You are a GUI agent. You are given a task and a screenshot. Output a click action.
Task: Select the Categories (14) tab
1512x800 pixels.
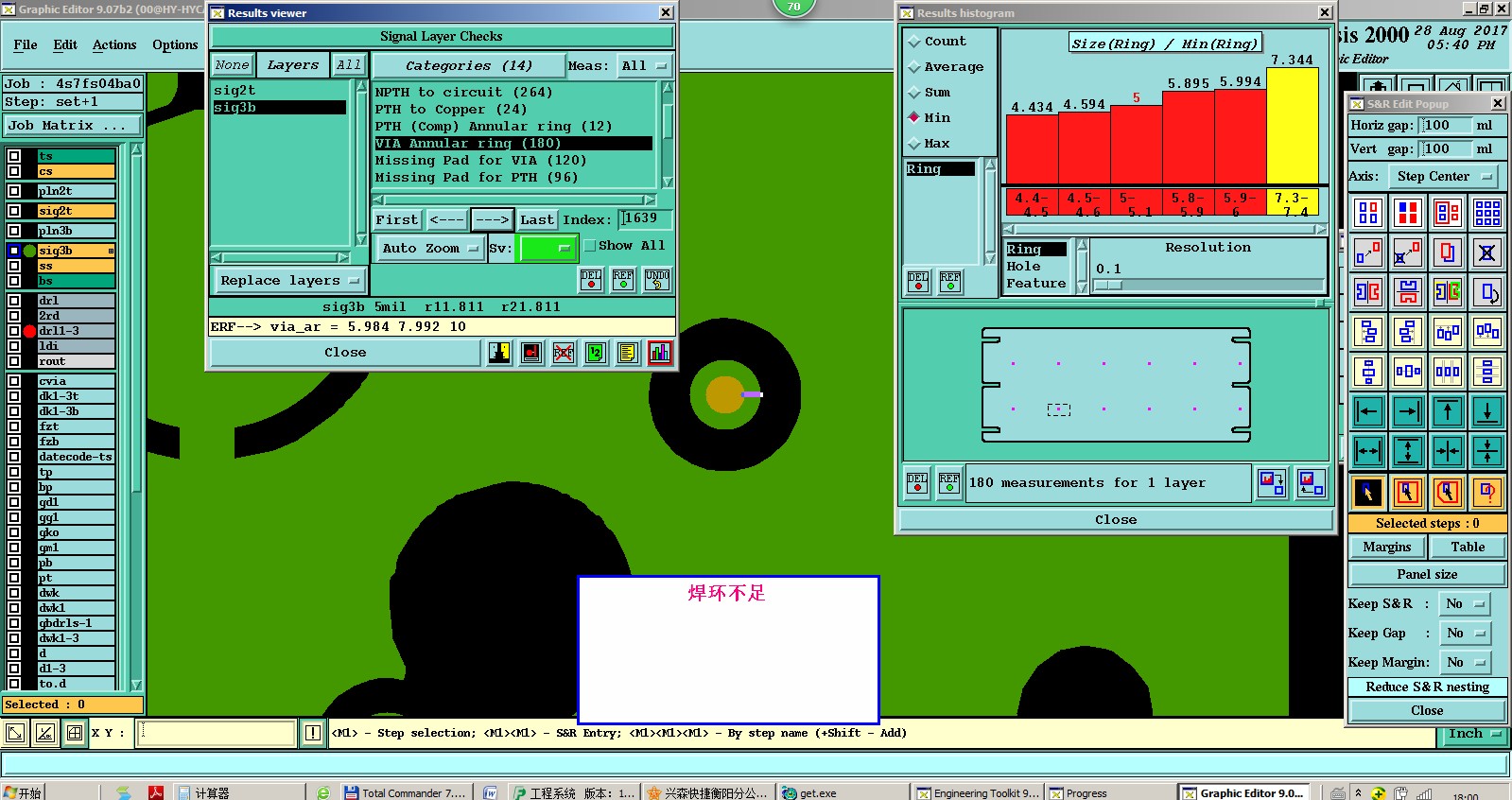(468, 66)
